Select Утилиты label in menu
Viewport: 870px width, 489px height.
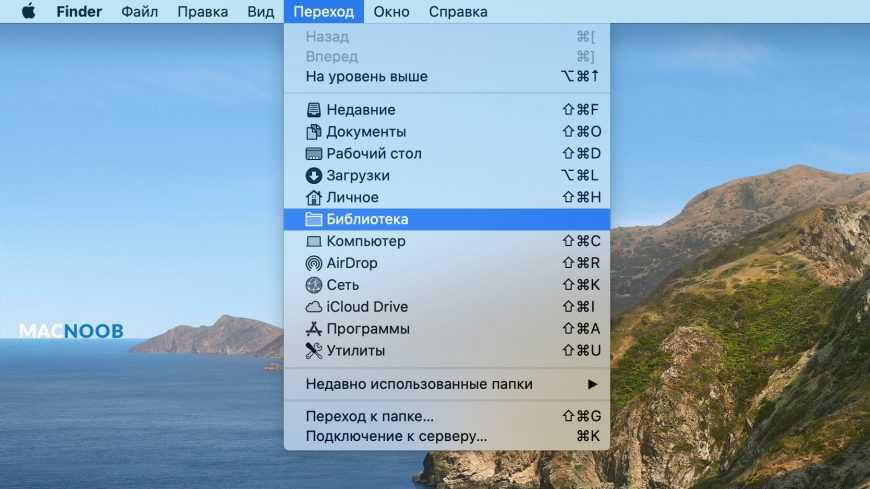click(x=356, y=351)
